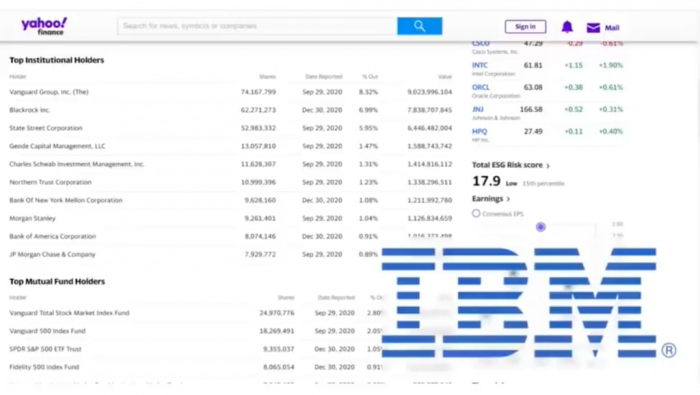Click the blue magnifier search button
This screenshot has width=700, height=395.
[420, 26]
